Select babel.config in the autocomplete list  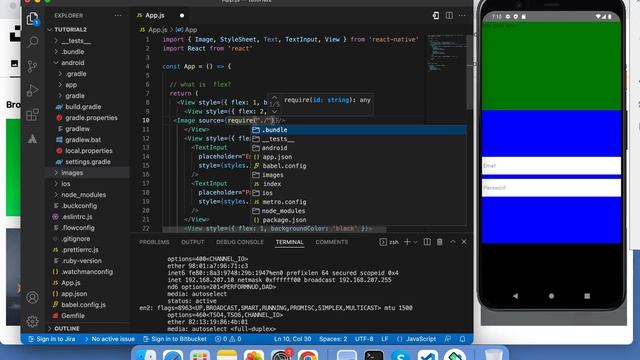click(x=358, y=166)
